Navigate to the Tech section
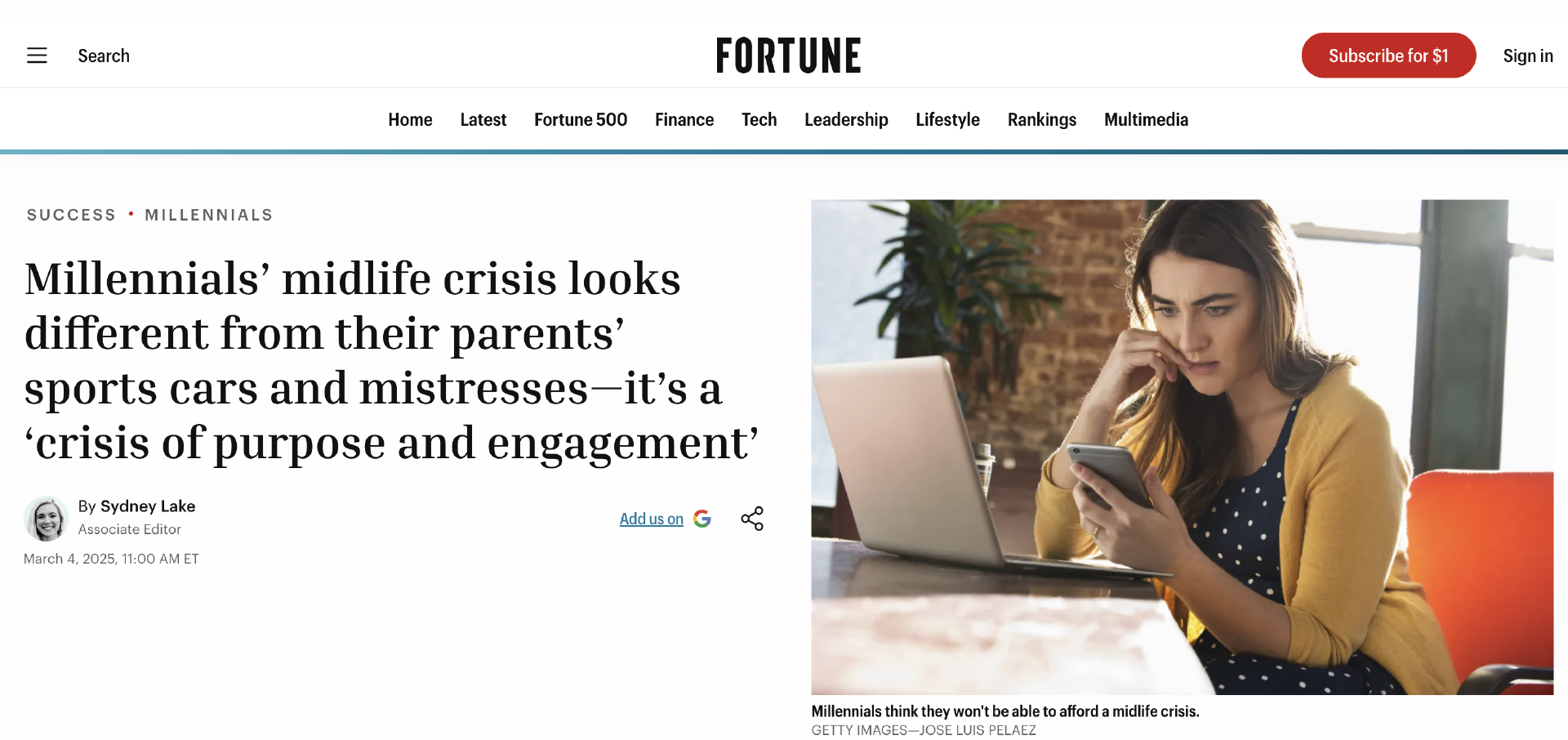1568x740 pixels. (759, 120)
